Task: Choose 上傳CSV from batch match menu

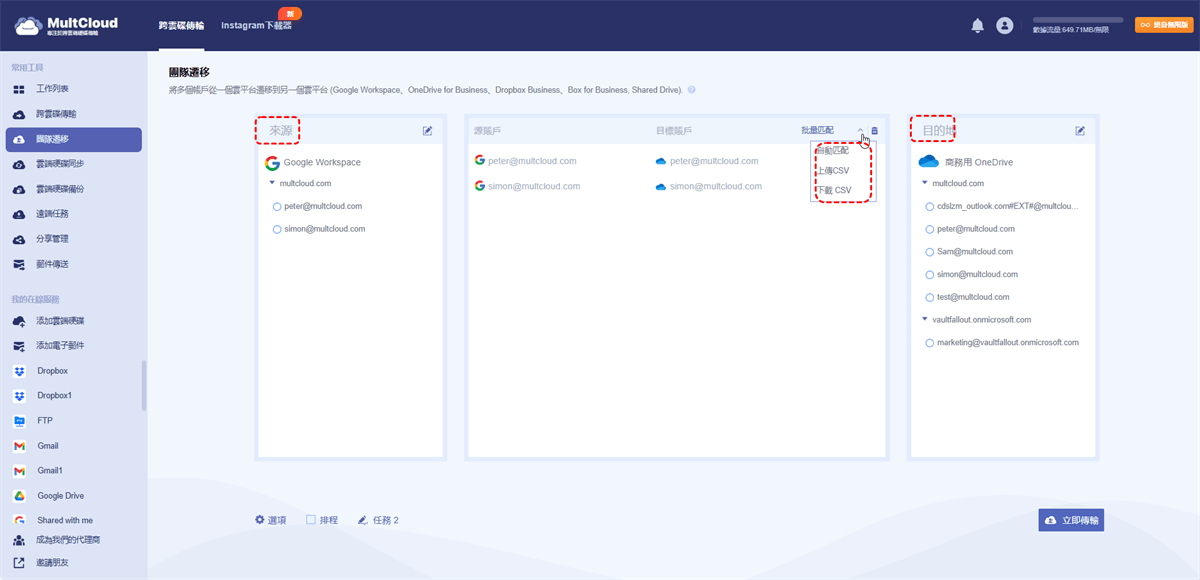Action: pos(833,171)
